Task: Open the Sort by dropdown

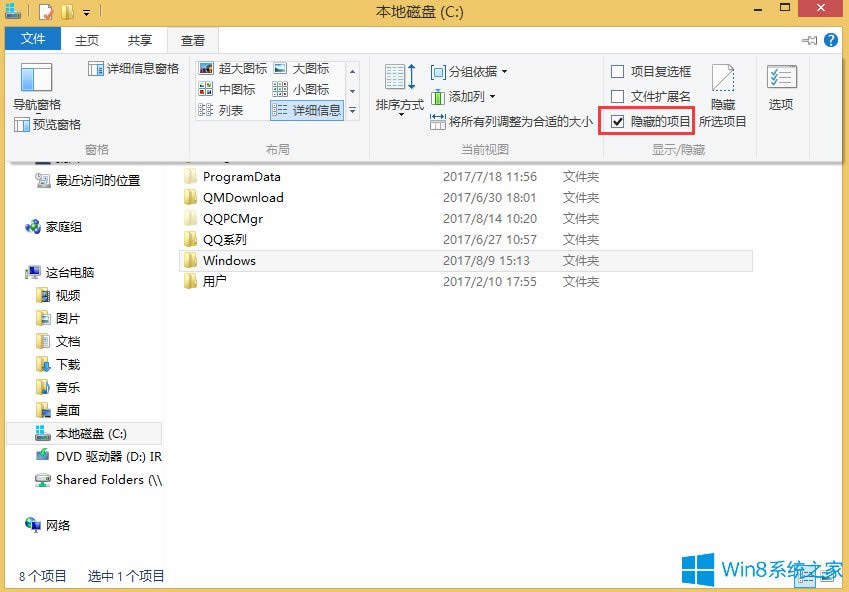Action: pos(399,95)
